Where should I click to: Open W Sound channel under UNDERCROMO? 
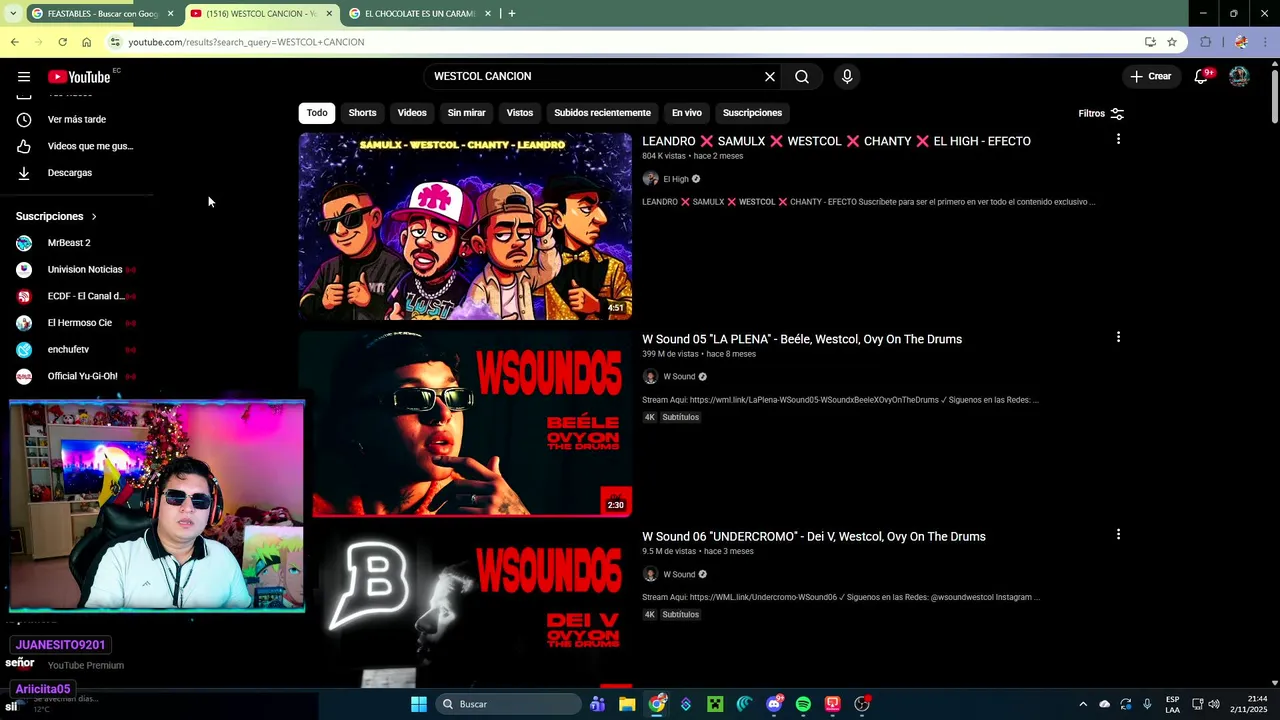pos(679,574)
